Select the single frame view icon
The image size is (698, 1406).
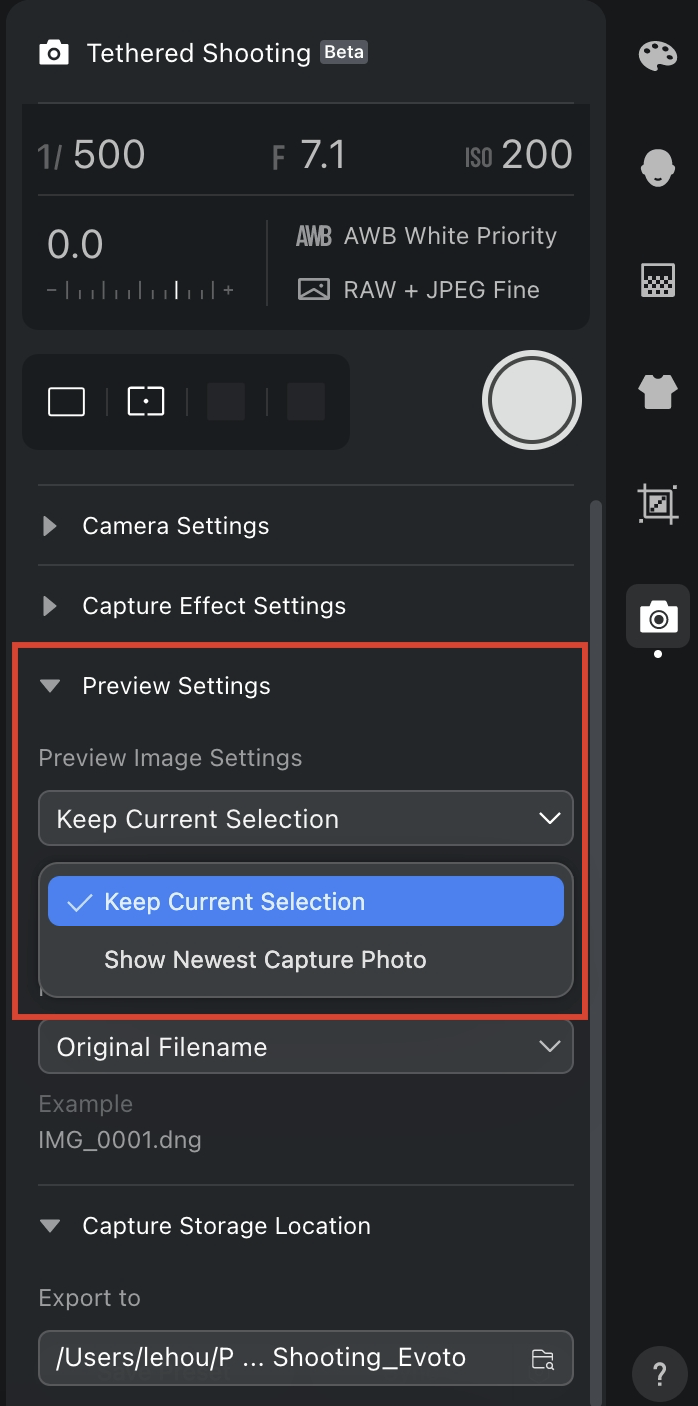67,402
